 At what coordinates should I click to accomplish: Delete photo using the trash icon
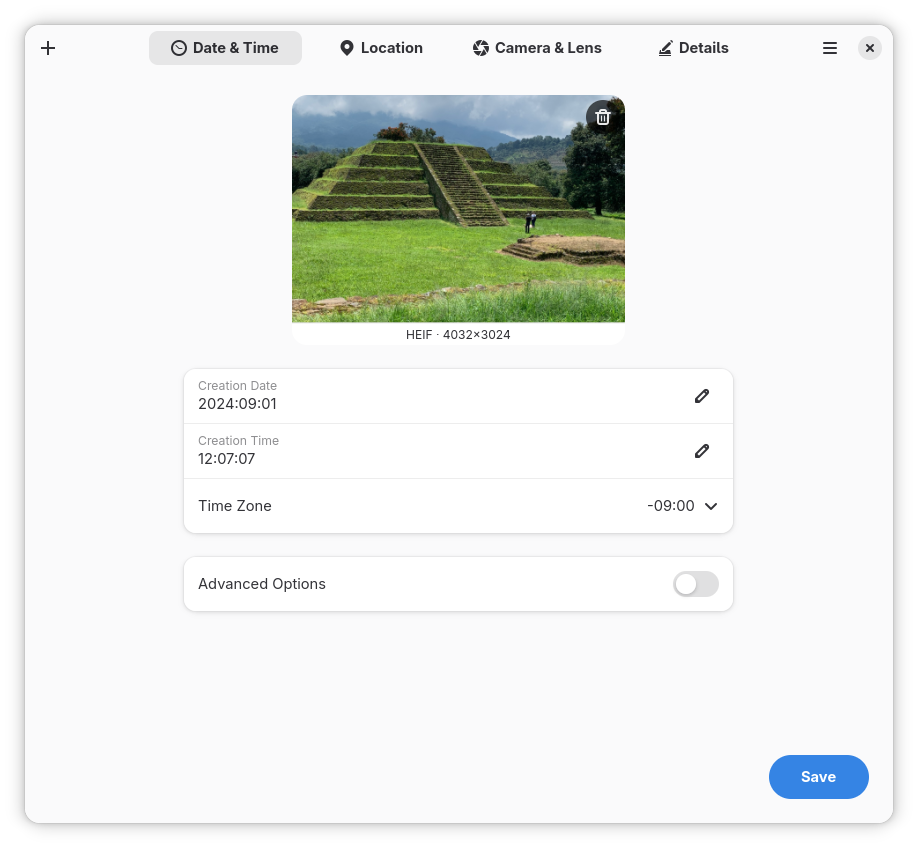pyautogui.click(x=602, y=117)
